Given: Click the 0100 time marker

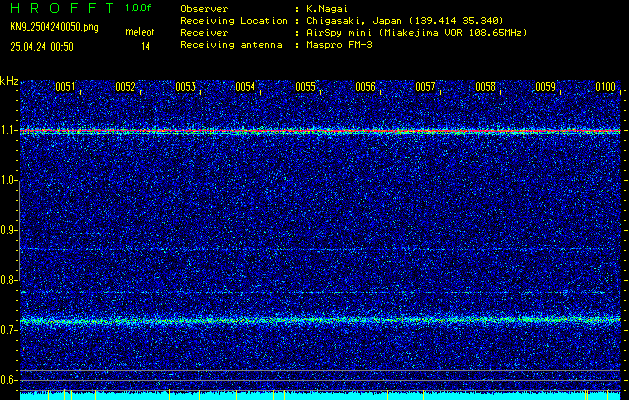Looking at the screenshot, I should click(605, 87).
